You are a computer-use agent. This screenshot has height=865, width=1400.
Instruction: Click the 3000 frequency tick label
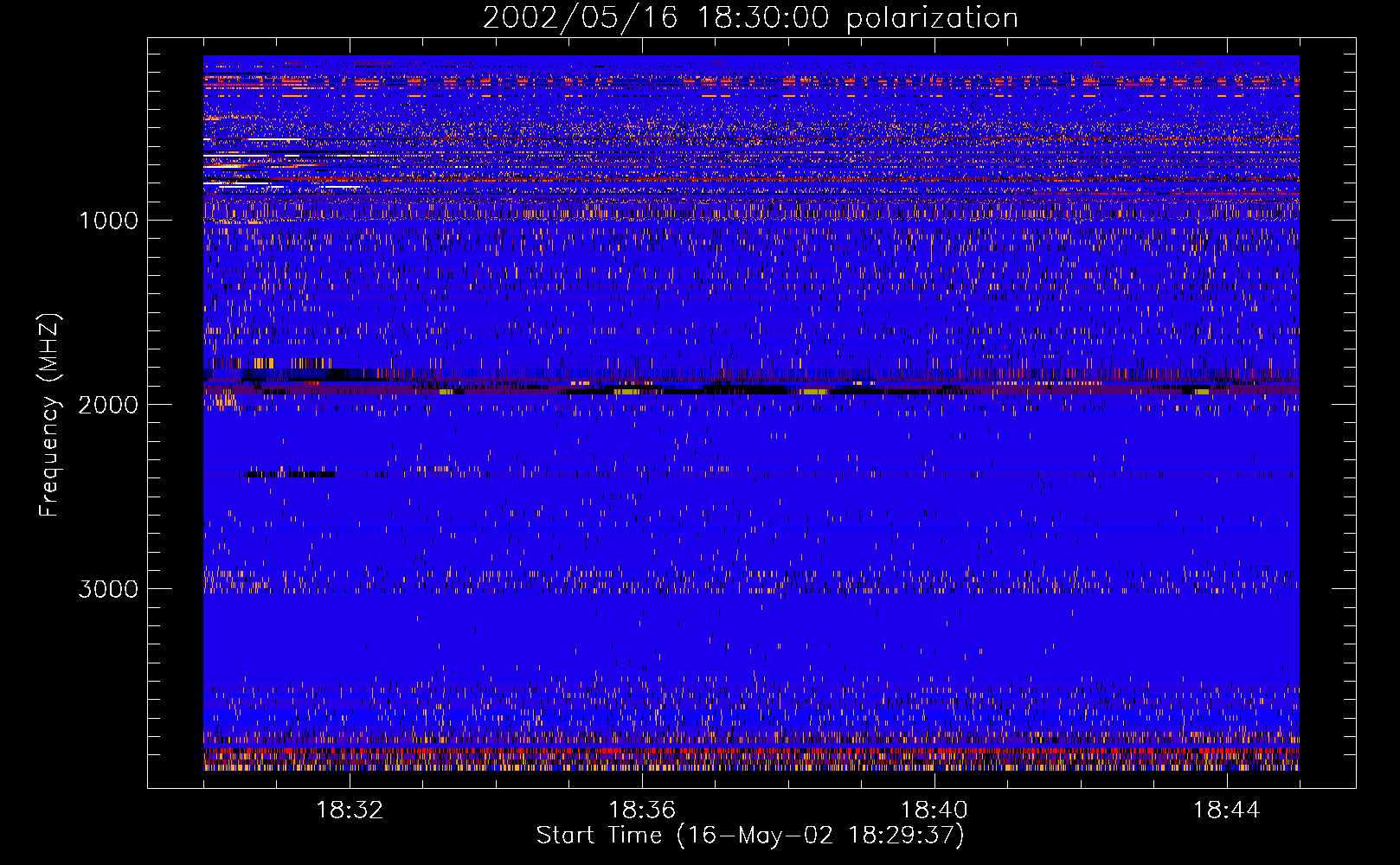pos(108,589)
